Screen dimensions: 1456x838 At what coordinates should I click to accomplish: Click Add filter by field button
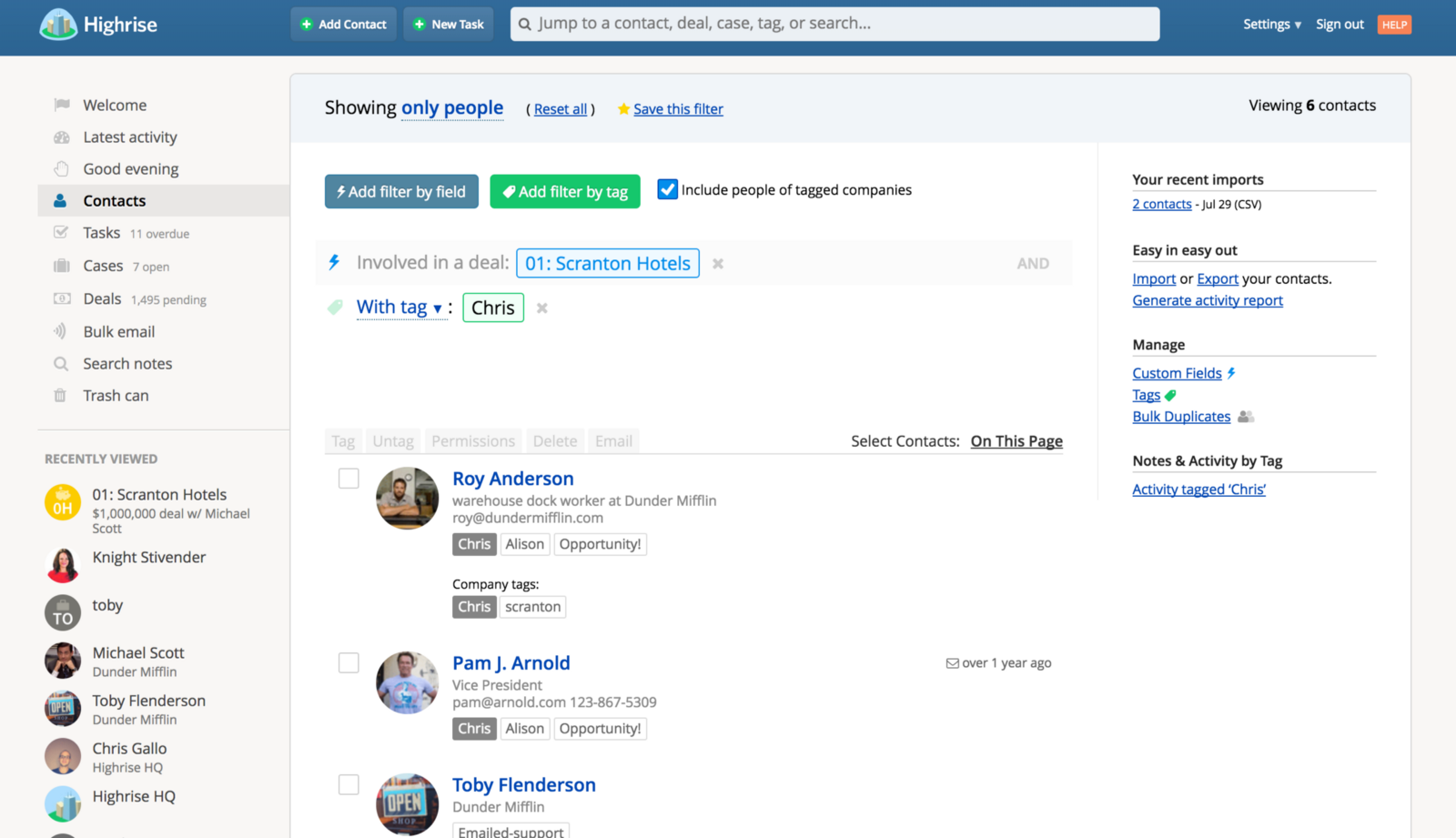(401, 192)
